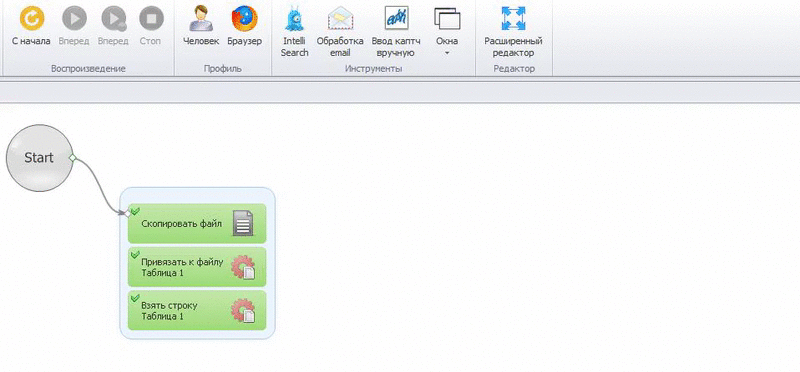This screenshot has height=372, width=800.
Task: Click the 'Стоп' stop button
Action: (151, 19)
